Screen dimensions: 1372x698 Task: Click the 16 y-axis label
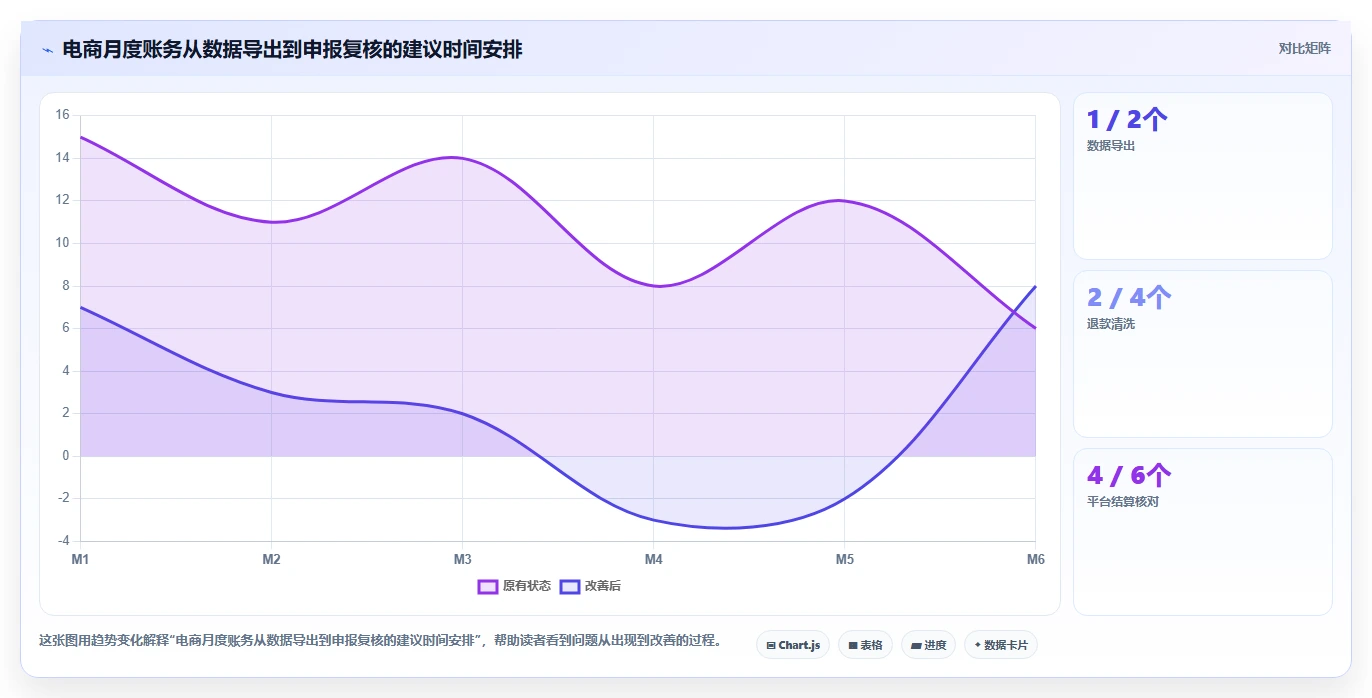(62, 115)
